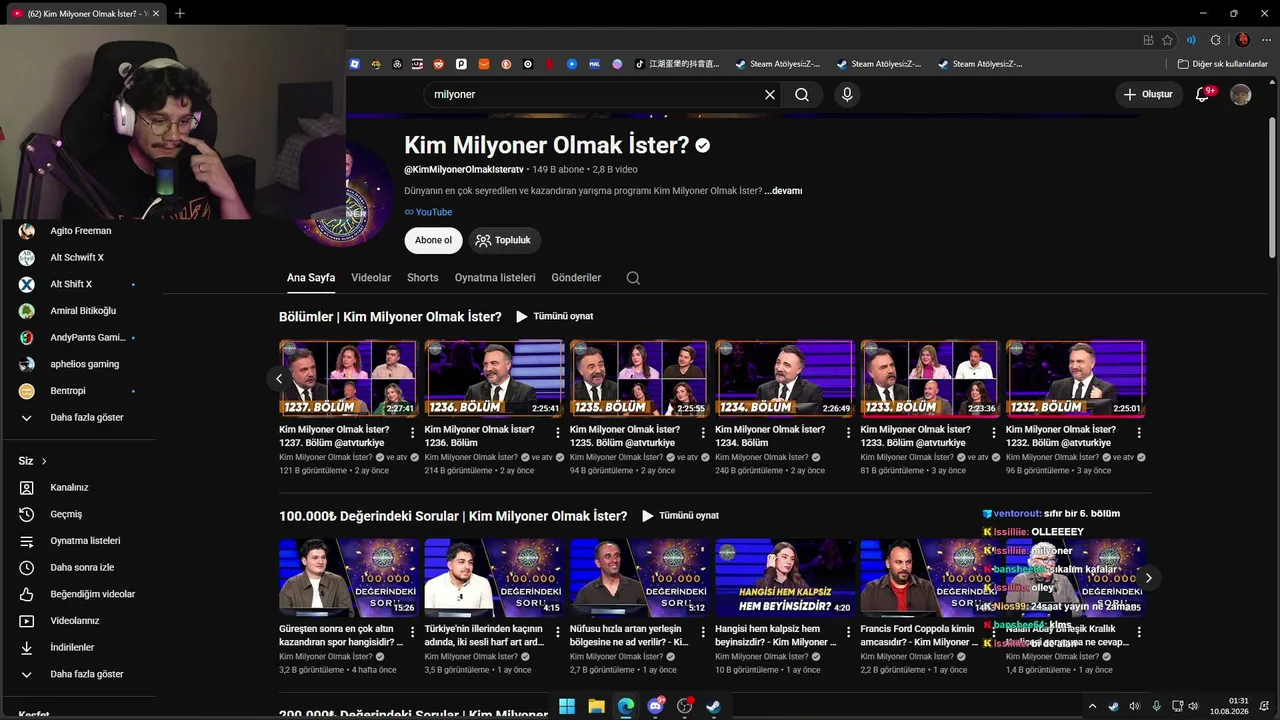Search within the channel using magnifier icon

633,278
